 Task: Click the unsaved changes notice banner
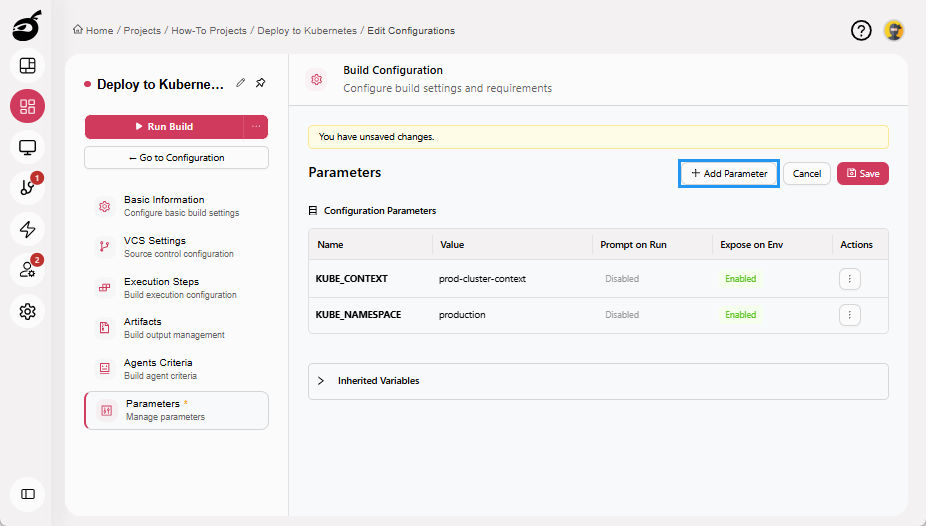pyautogui.click(x=598, y=137)
